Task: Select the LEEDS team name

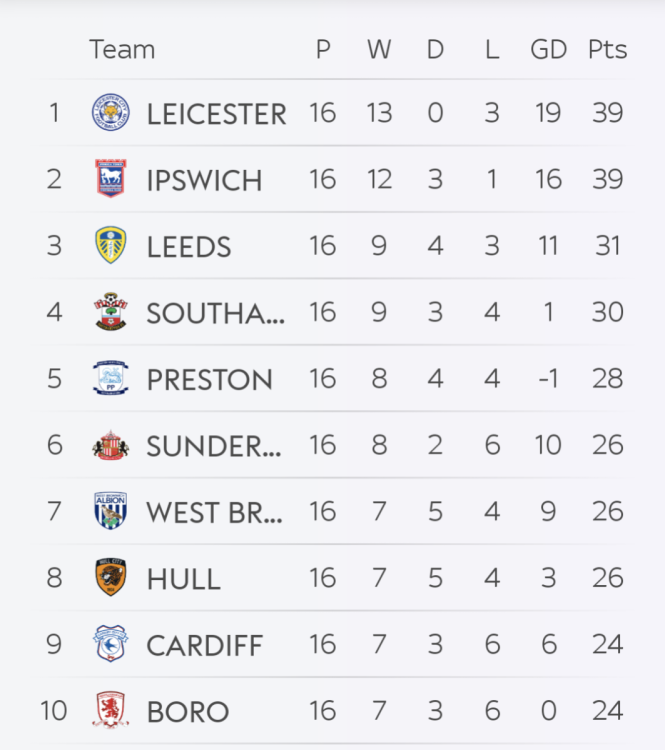Action: [x=189, y=247]
